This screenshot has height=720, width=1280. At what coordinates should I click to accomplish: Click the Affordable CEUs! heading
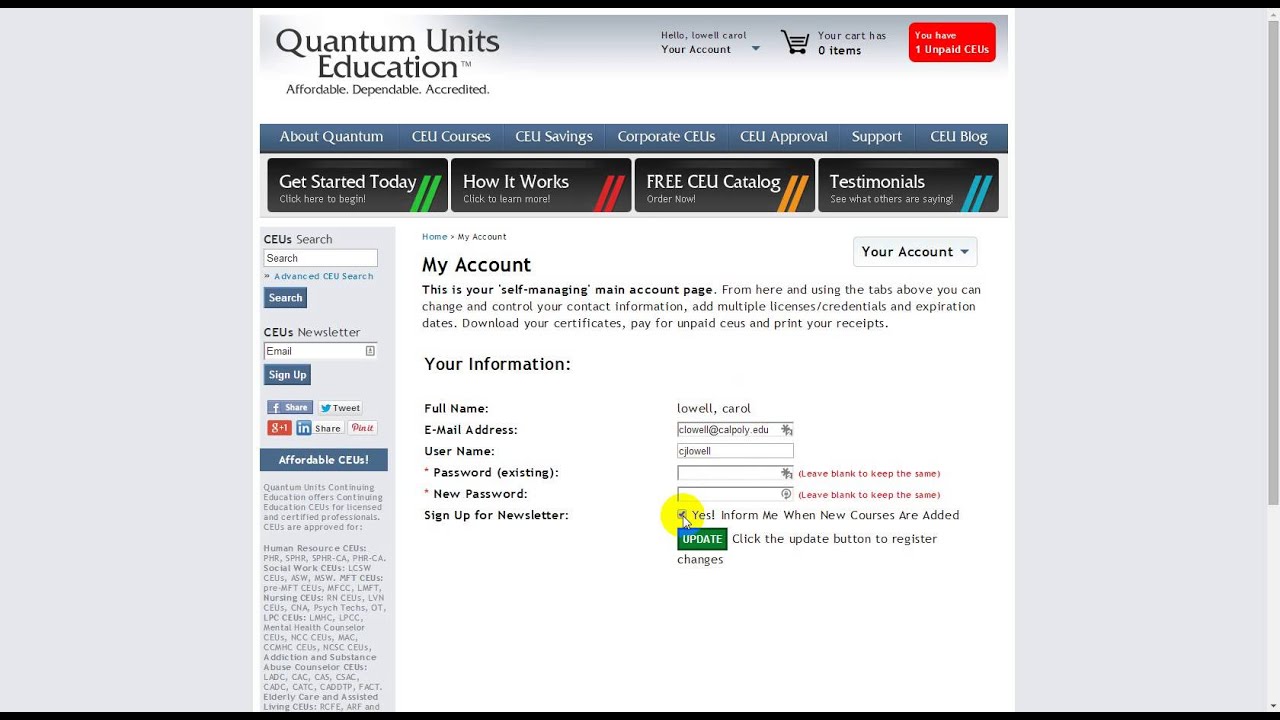coord(323,460)
